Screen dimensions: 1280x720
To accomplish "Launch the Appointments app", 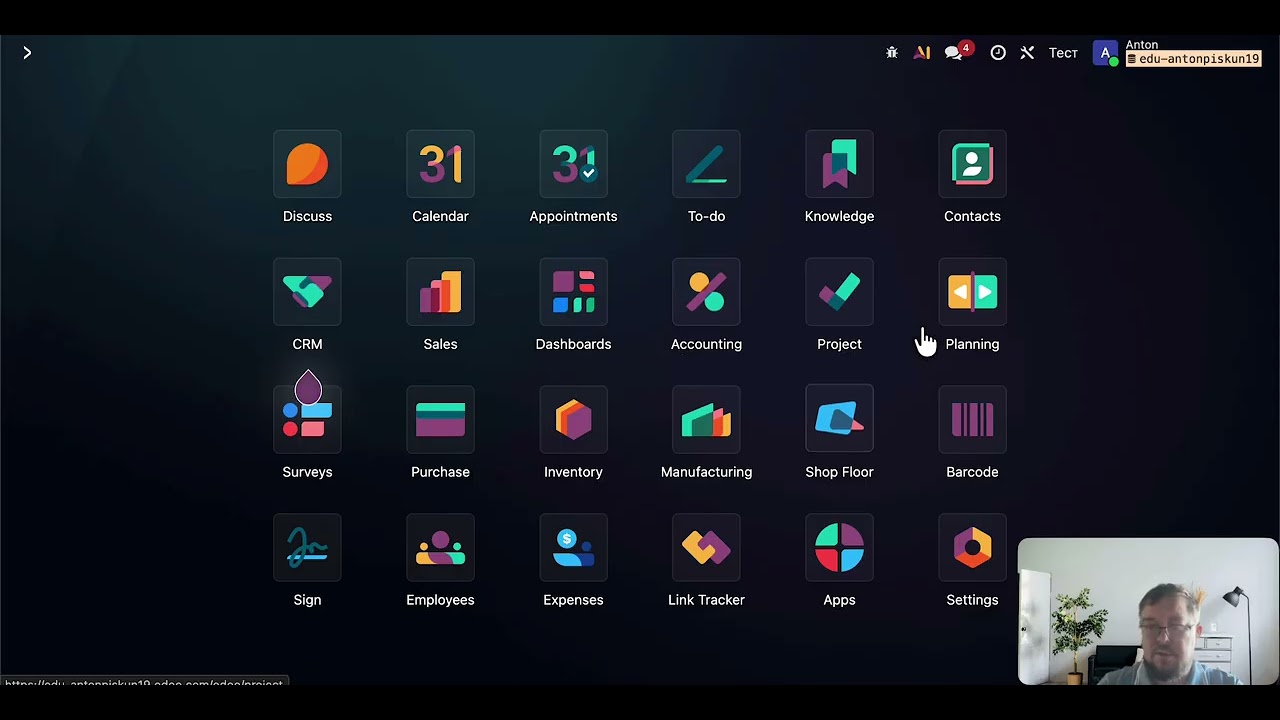I will pos(573,165).
